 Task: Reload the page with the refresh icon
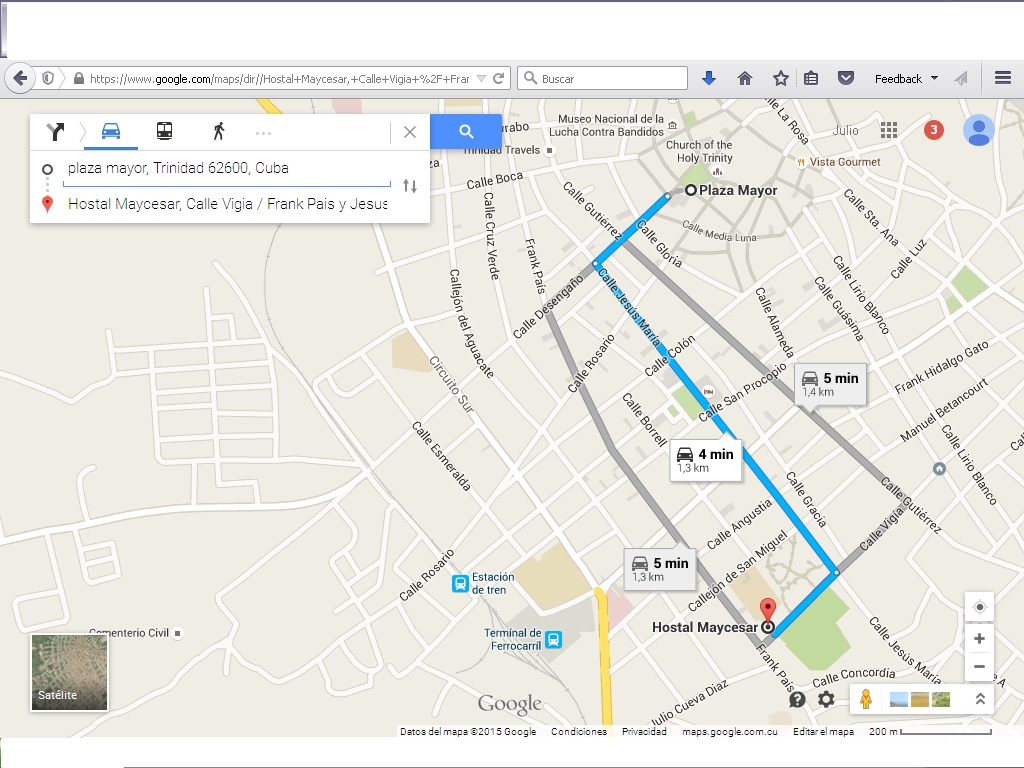click(x=499, y=78)
